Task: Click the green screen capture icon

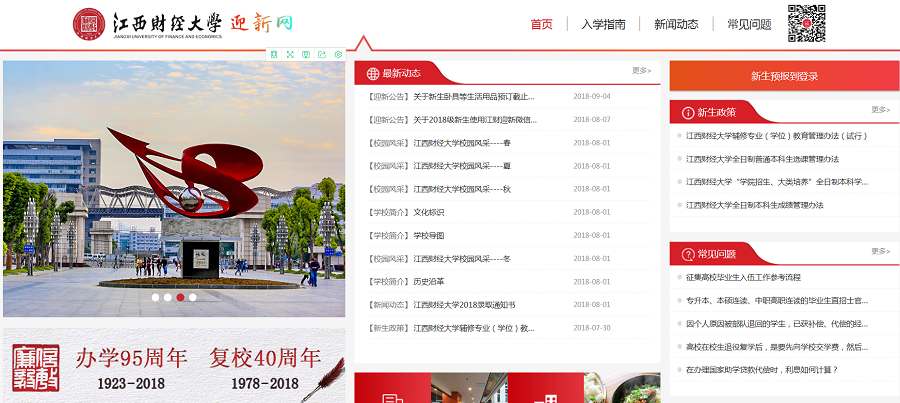Action: [x=306, y=54]
